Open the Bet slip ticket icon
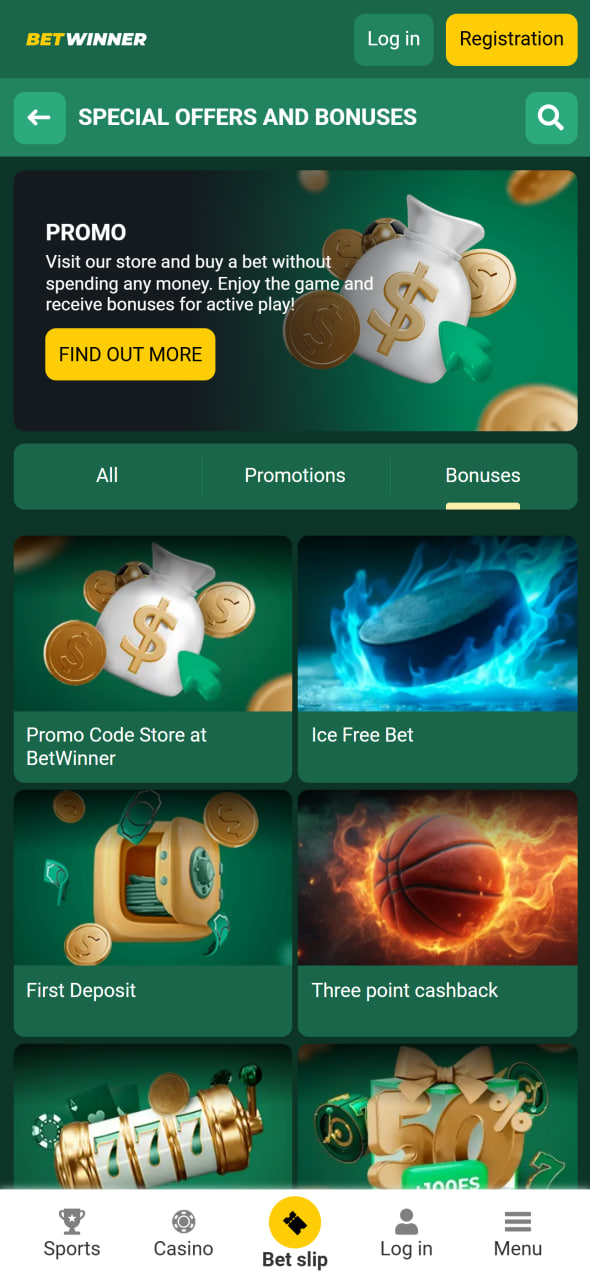Image resolution: width=590 pixels, height=1280 pixels. [295, 1222]
